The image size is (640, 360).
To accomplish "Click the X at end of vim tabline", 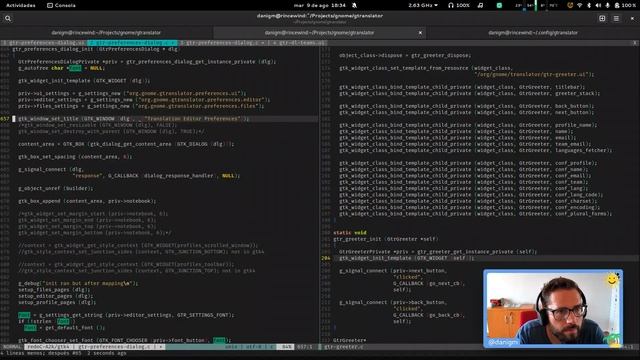I will pos(635,42).
